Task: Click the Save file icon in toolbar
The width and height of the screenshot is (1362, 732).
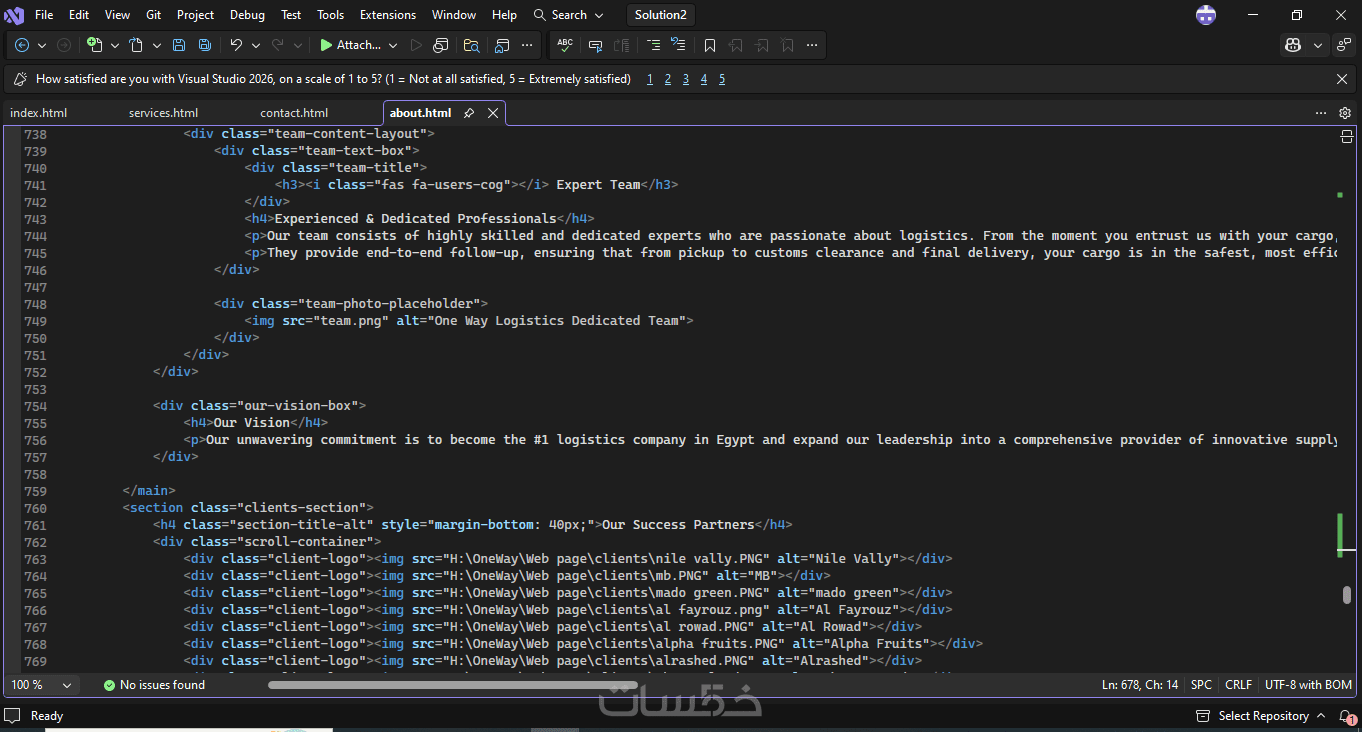Action: pos(179,45)
